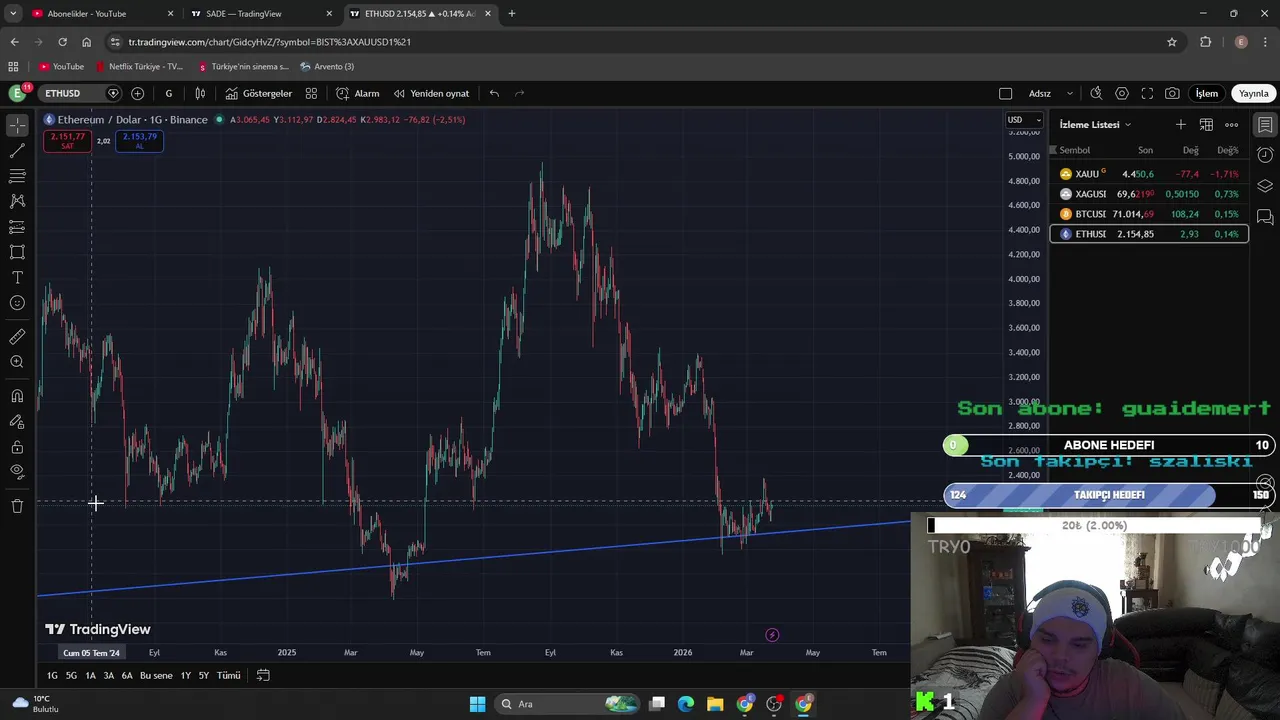This screenshot has width=1280, height=720.
Task: Start Yeniden oynat bar replay
Action: click(431, 93)
